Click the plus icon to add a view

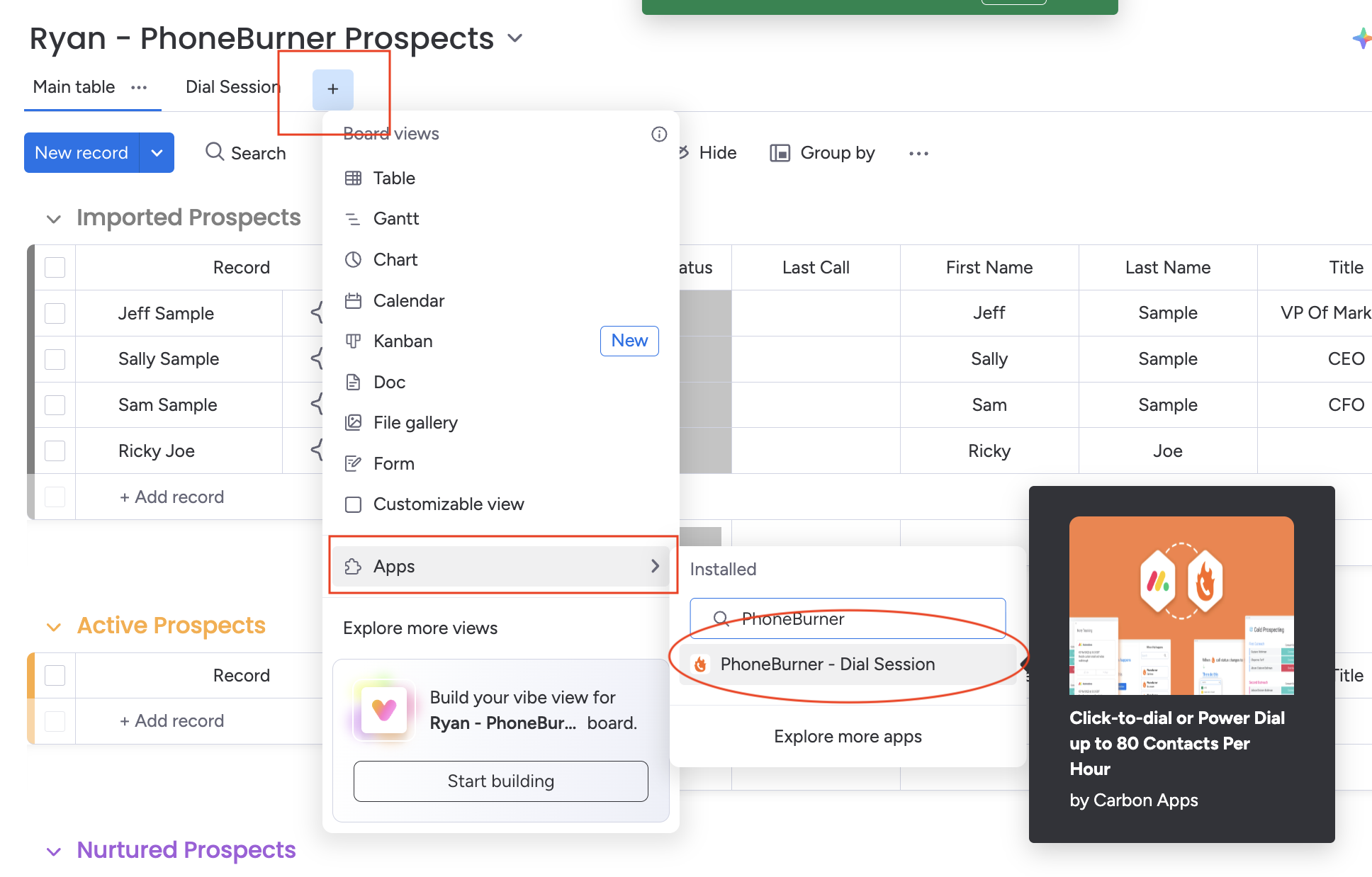coord(332,89)
